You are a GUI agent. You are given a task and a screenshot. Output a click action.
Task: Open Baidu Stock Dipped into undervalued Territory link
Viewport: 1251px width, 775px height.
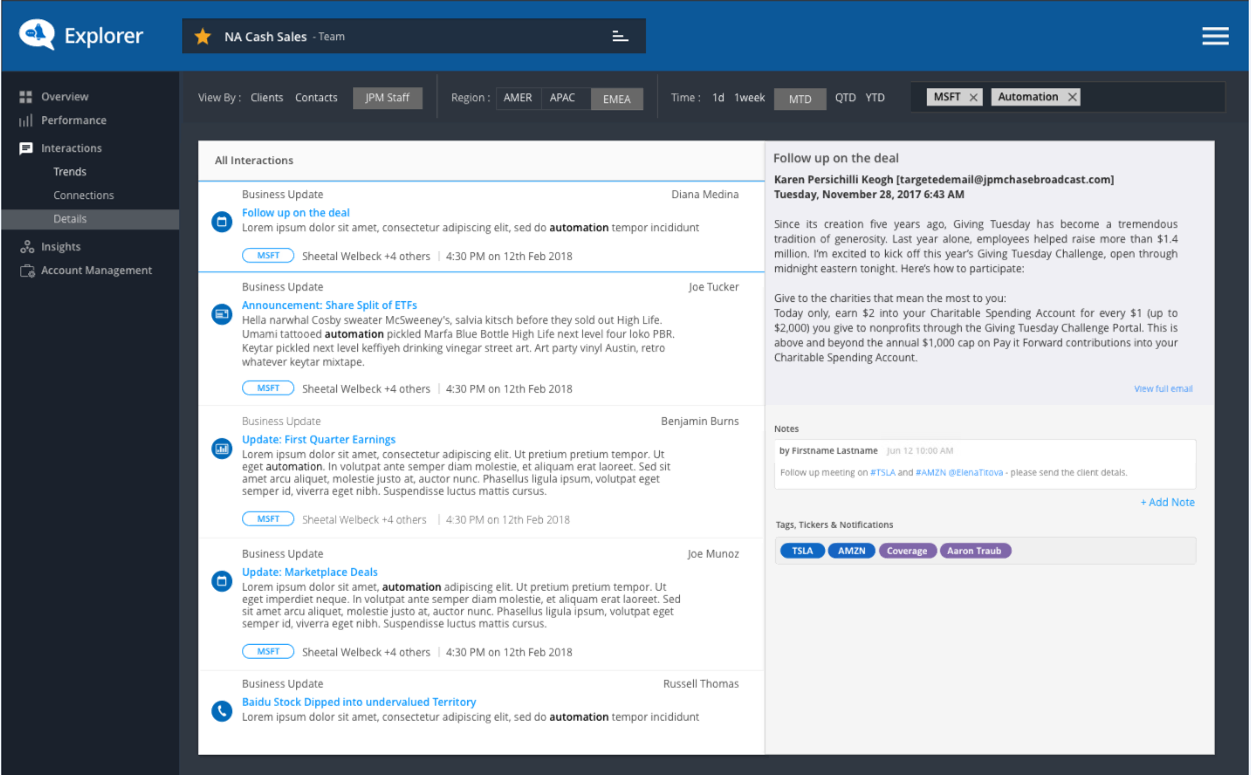click(359, 702)
